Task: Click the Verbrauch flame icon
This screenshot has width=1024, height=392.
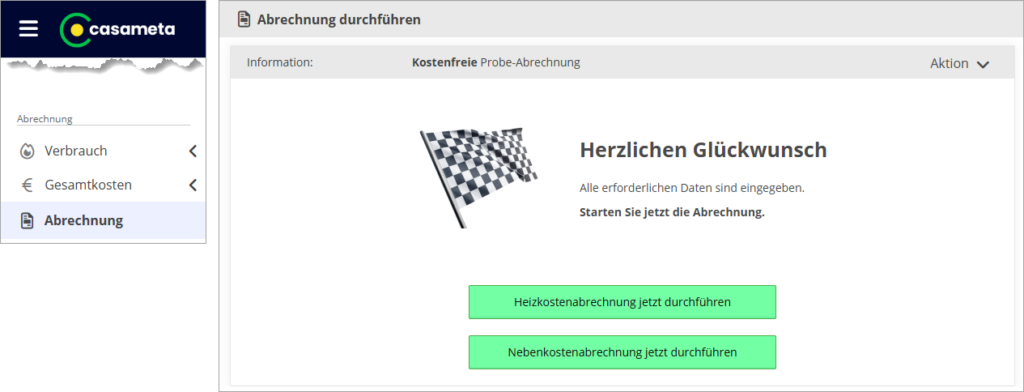Action: tap(27, 151)
